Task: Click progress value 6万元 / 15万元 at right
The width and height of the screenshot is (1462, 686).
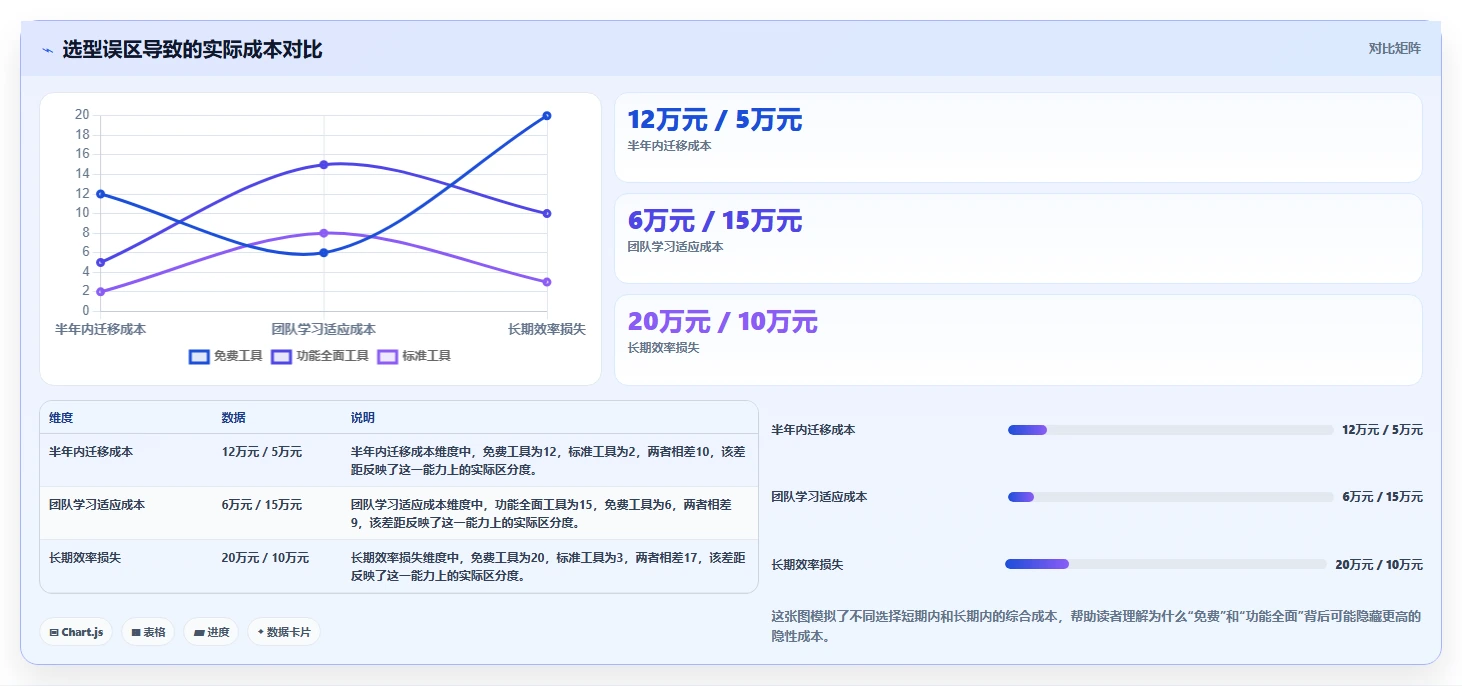Action: 1382,497
